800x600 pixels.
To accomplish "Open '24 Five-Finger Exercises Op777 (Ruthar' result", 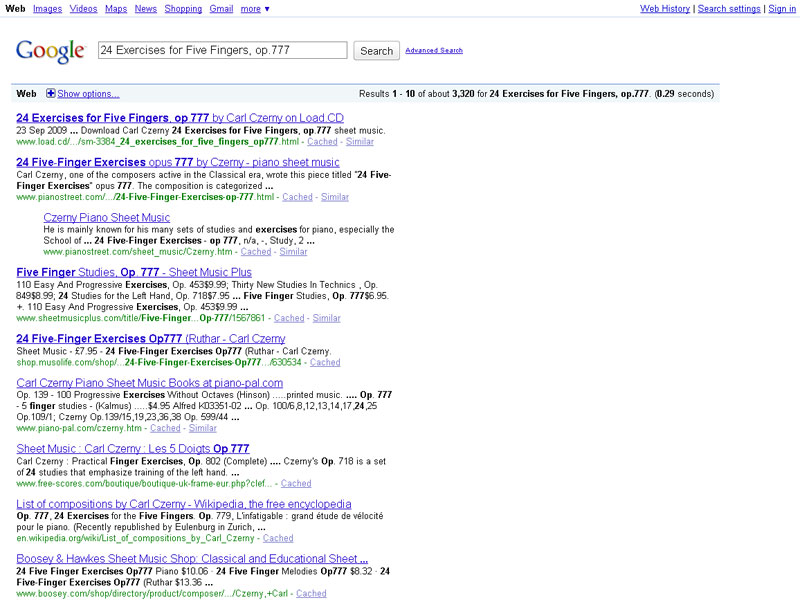I will pos(151,339).
